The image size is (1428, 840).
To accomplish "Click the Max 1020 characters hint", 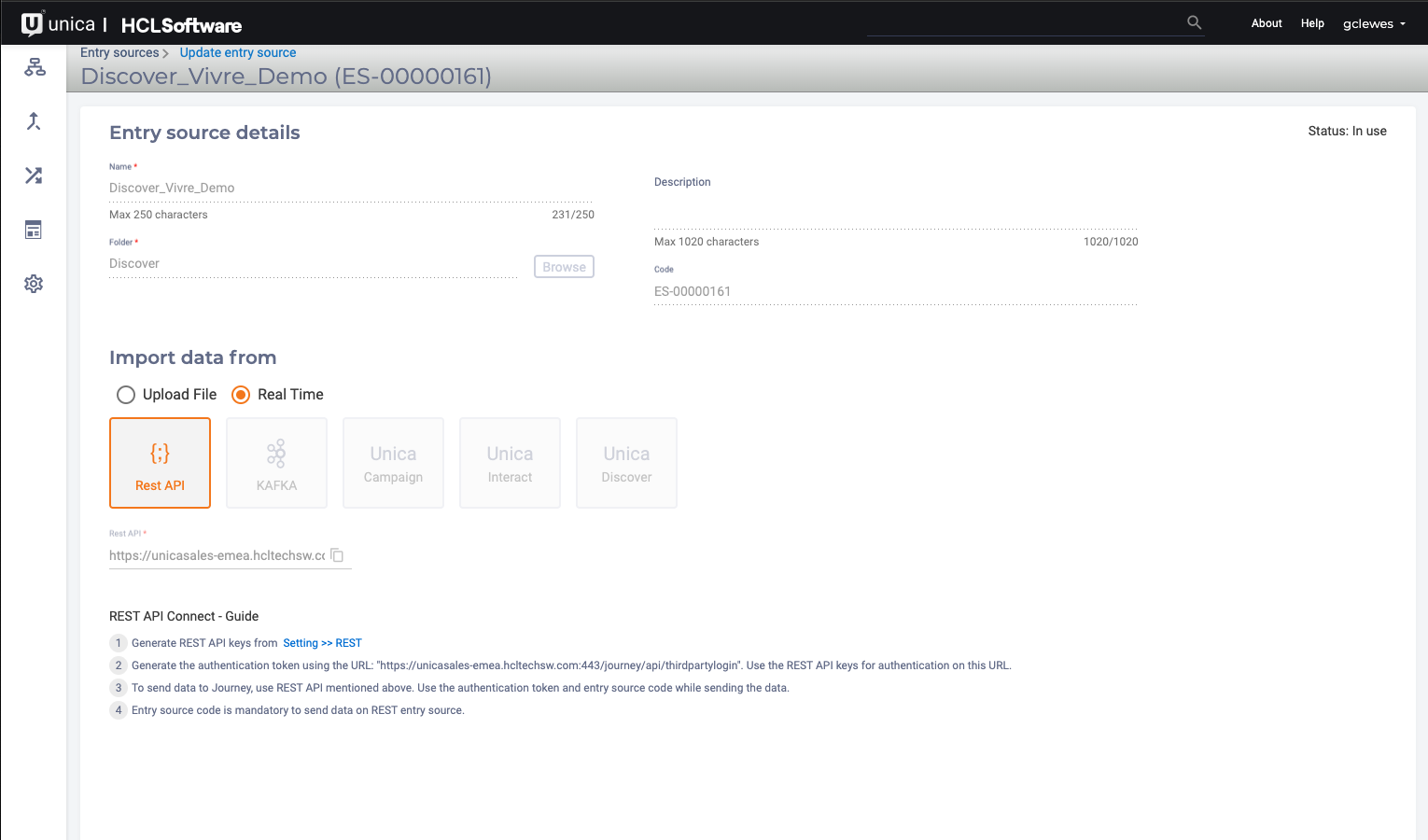I will tap(707, 242).
